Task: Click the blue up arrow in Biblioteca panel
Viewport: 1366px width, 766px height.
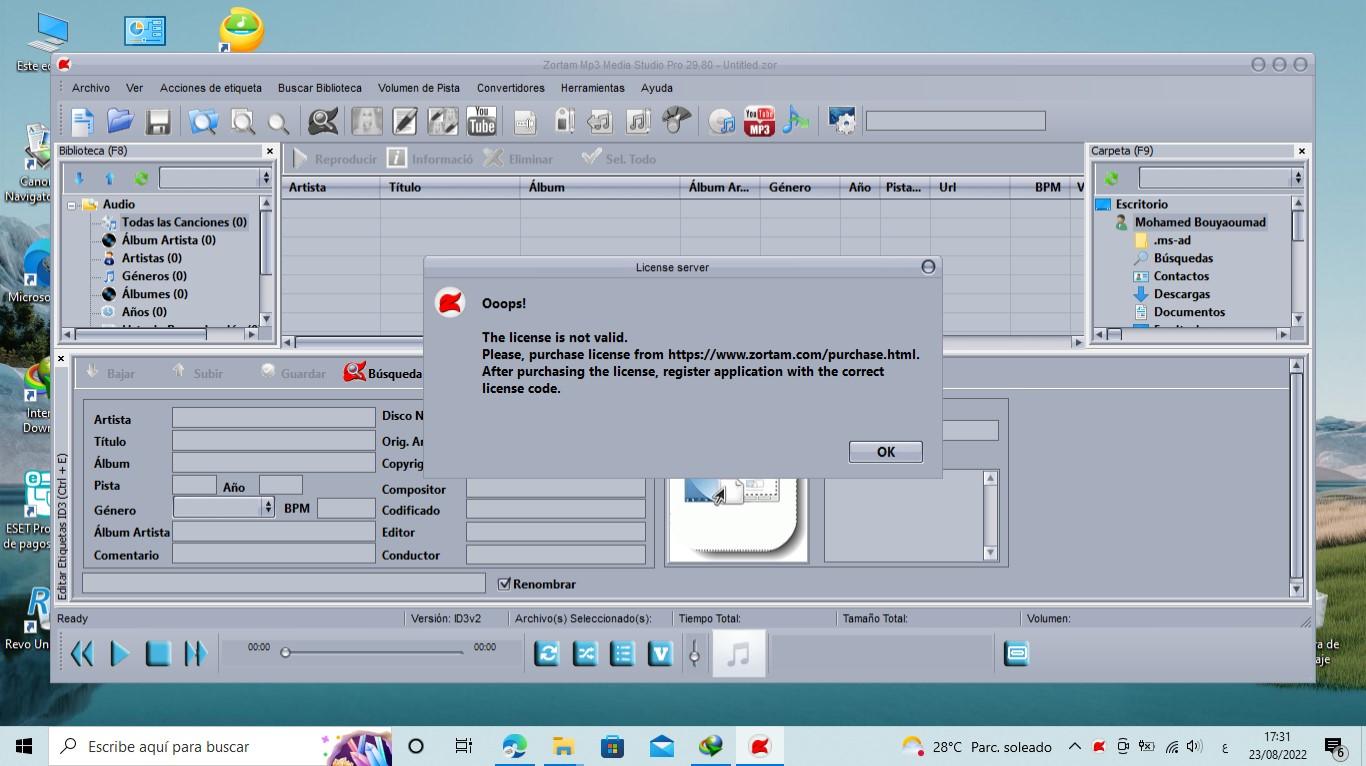Action: [110, 178]
